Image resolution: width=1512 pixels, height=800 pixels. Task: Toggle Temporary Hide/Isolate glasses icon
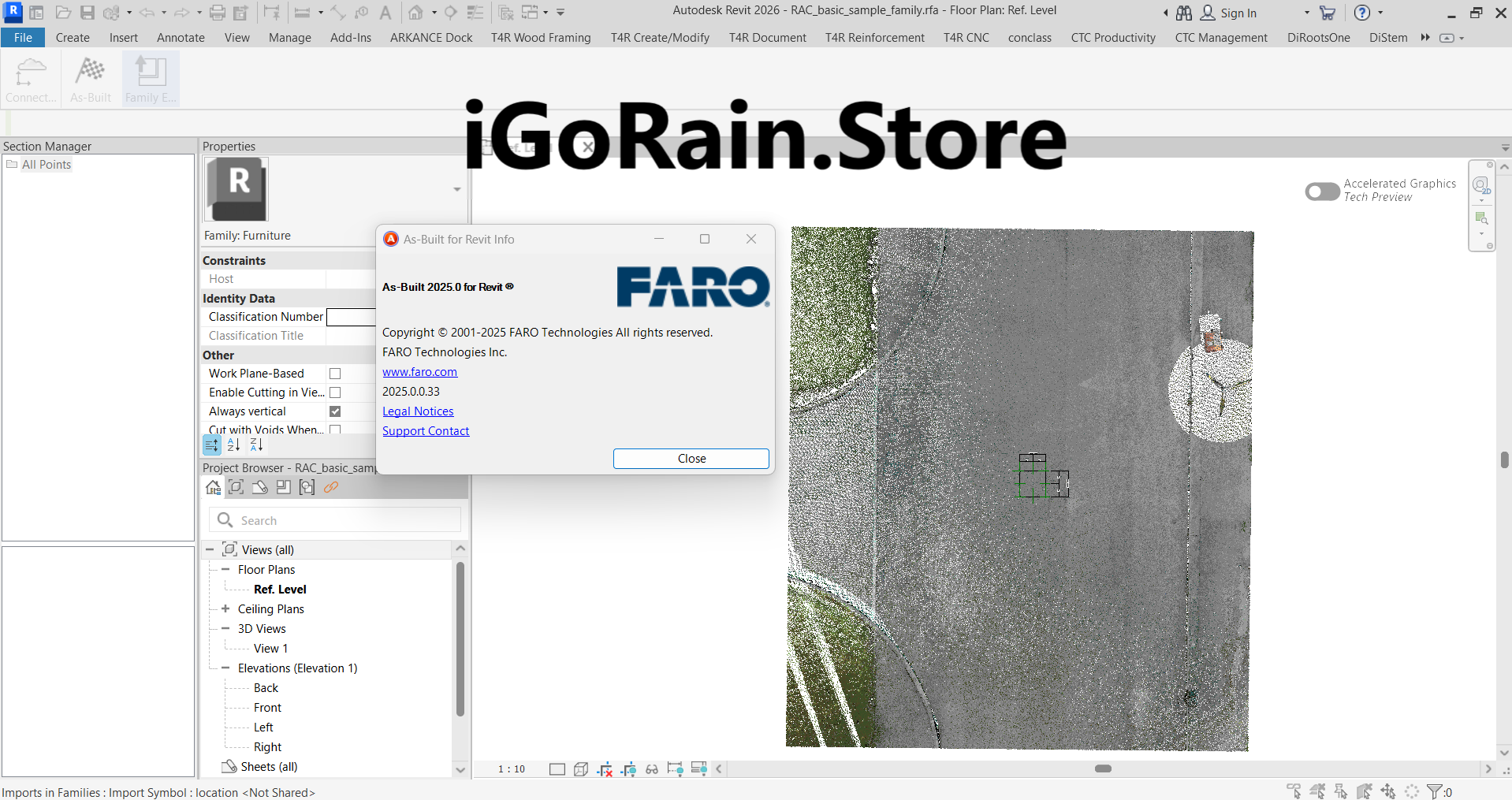pyautogui.click(x=652, y=769)
